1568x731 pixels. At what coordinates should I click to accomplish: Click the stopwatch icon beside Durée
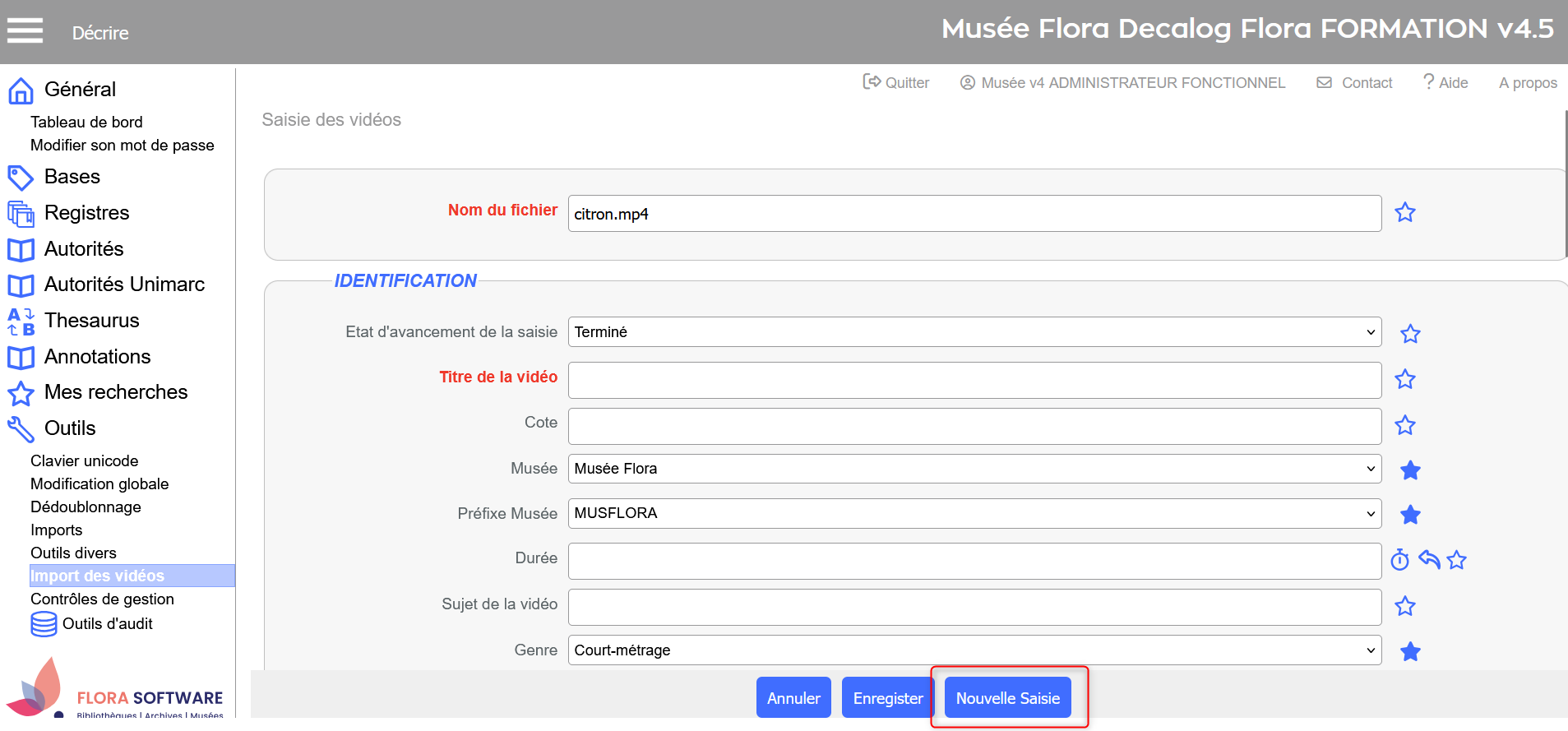(x=1399, y=560)
